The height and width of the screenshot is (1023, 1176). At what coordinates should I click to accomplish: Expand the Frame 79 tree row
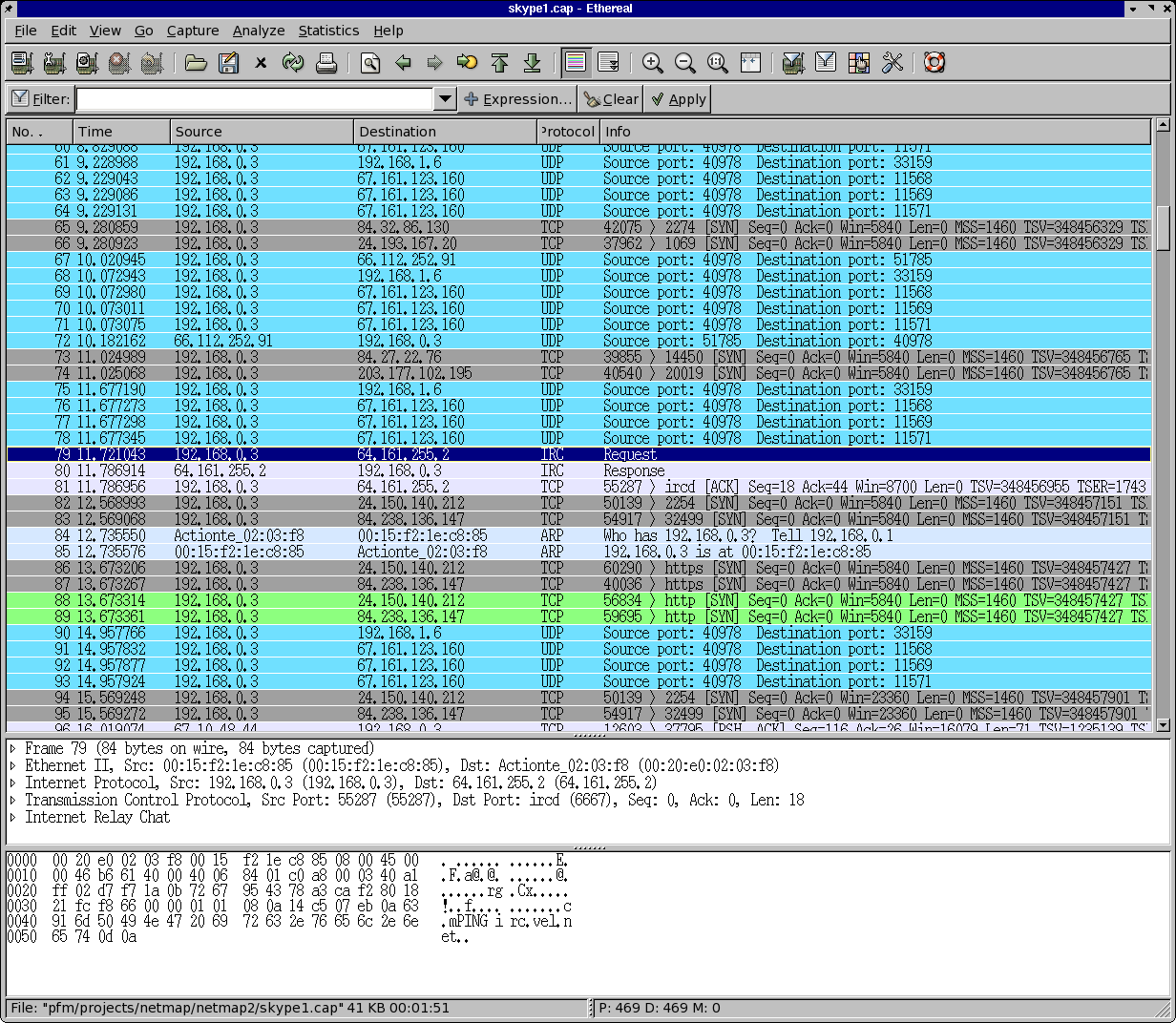point(13,749)
